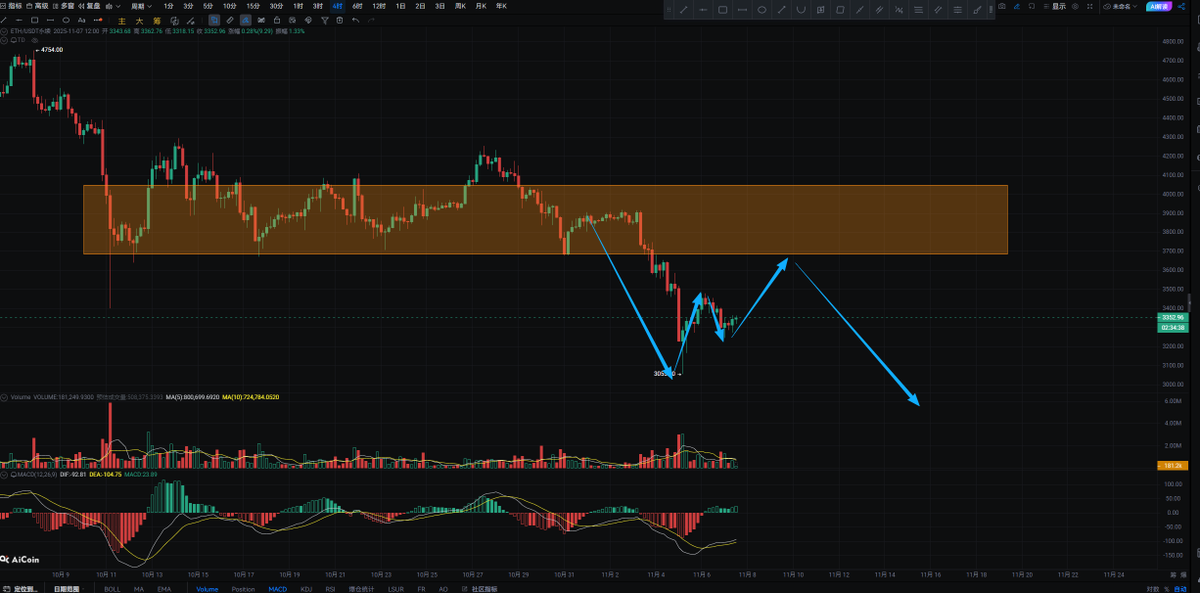This screenshot has width=1200, height=593.
Task: Toggle the magnet snap mode icon
Action: [x=214, y=20]
